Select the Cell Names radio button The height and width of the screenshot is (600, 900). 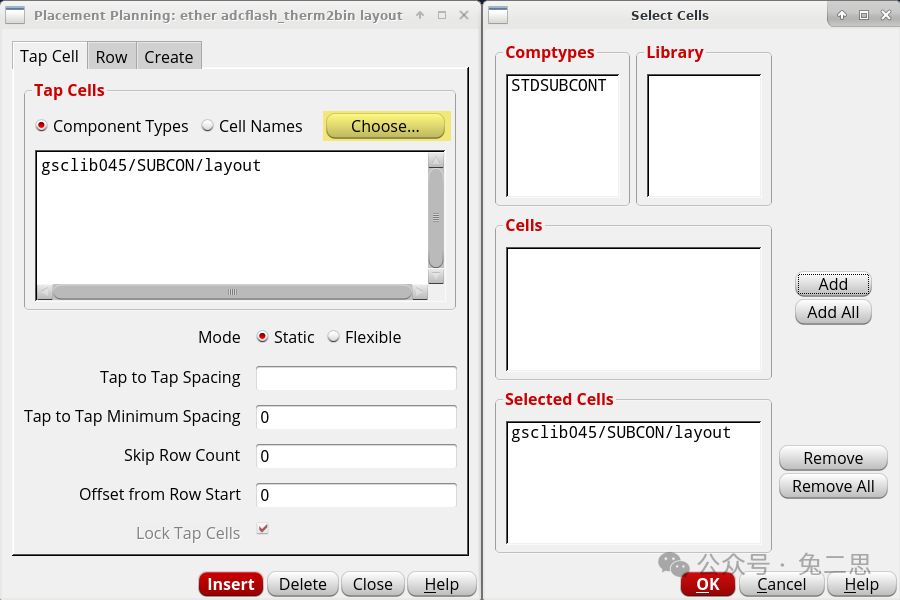(207, 126)
